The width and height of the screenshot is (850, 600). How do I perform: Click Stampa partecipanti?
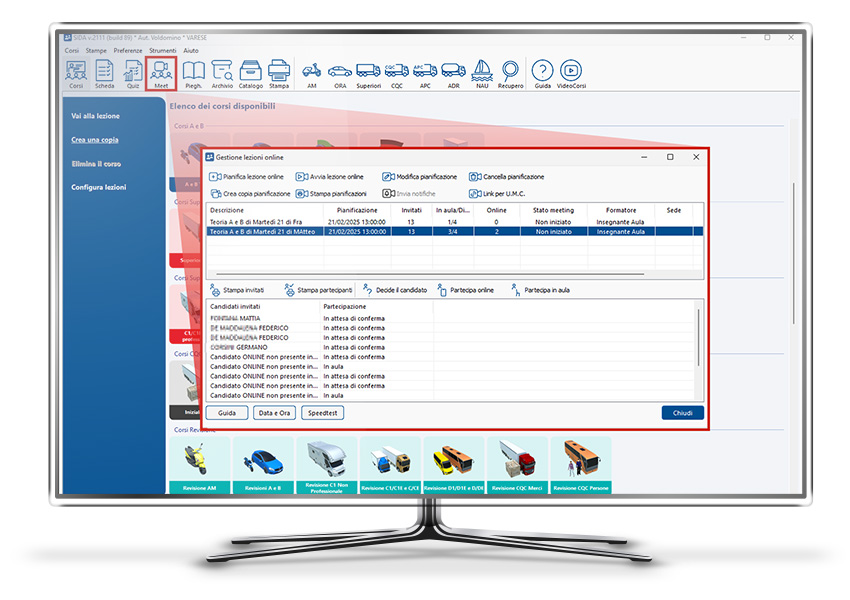click(319, 290)
